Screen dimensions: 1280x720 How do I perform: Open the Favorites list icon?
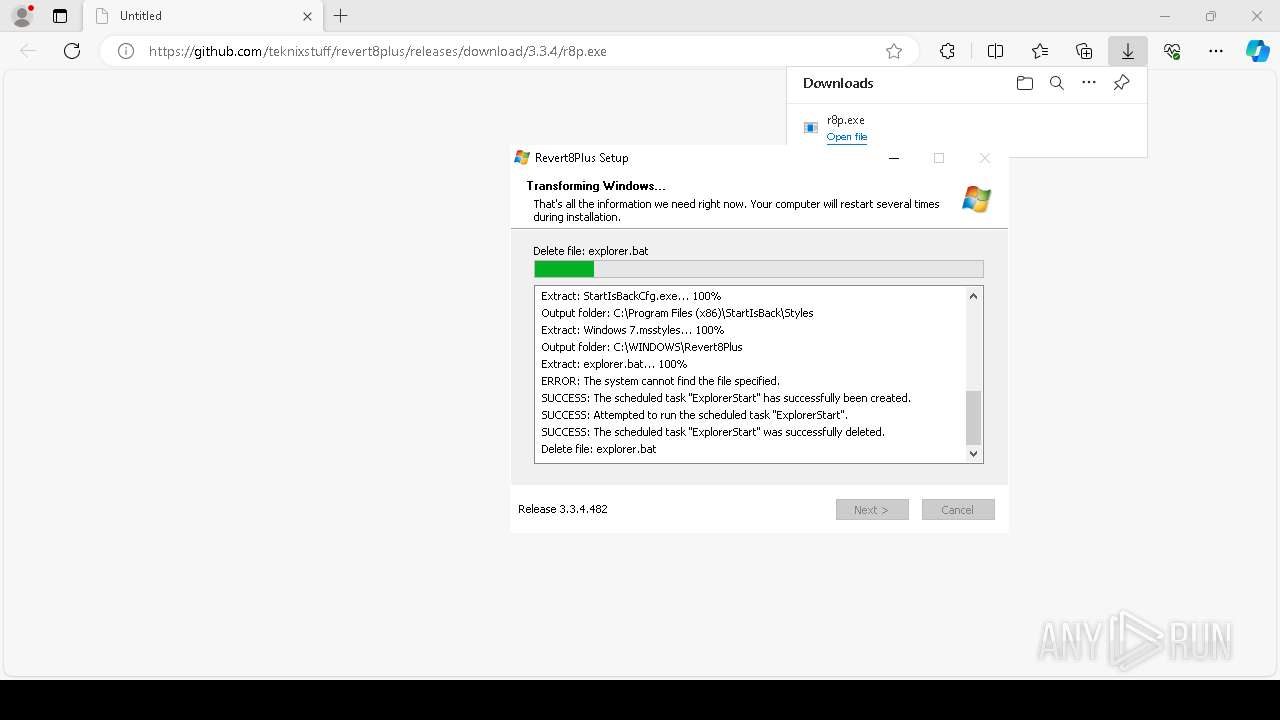[1040, 51]
